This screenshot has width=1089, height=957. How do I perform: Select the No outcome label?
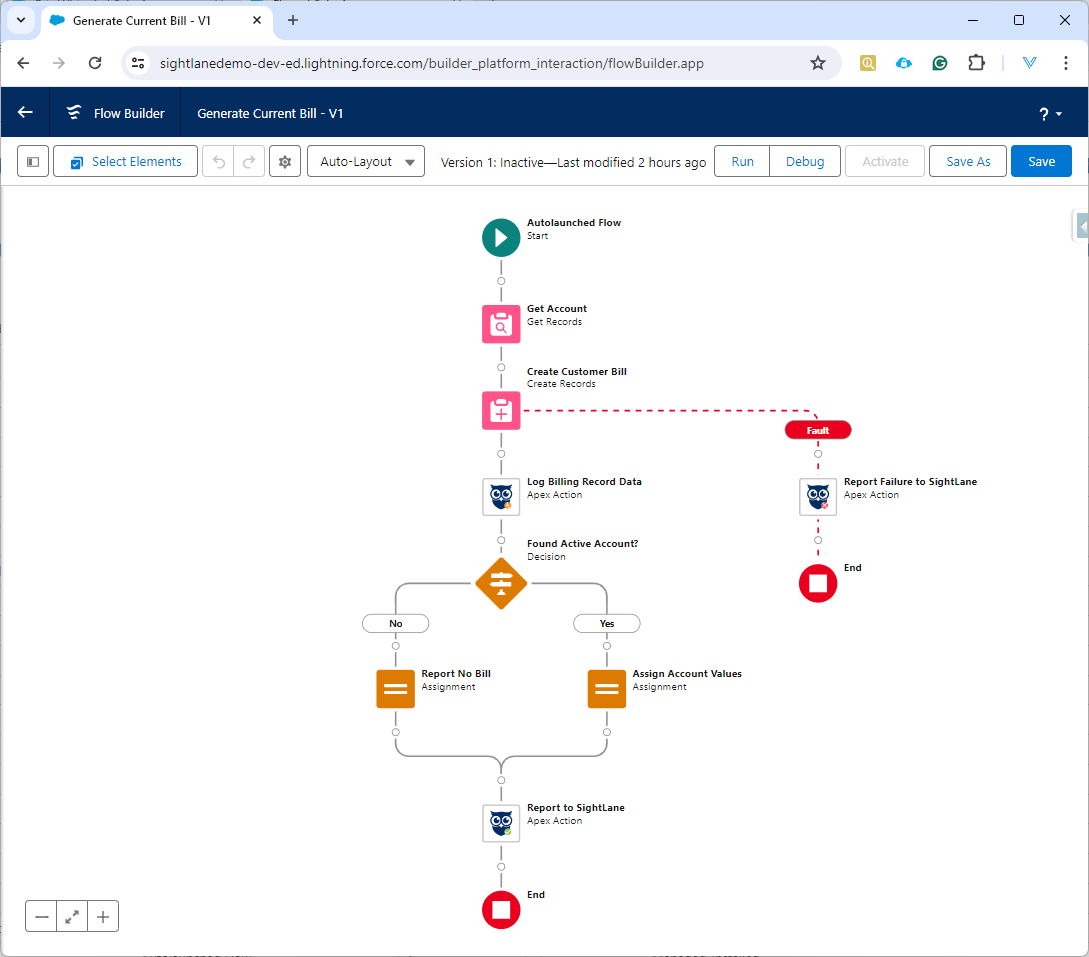click(395, 624)
